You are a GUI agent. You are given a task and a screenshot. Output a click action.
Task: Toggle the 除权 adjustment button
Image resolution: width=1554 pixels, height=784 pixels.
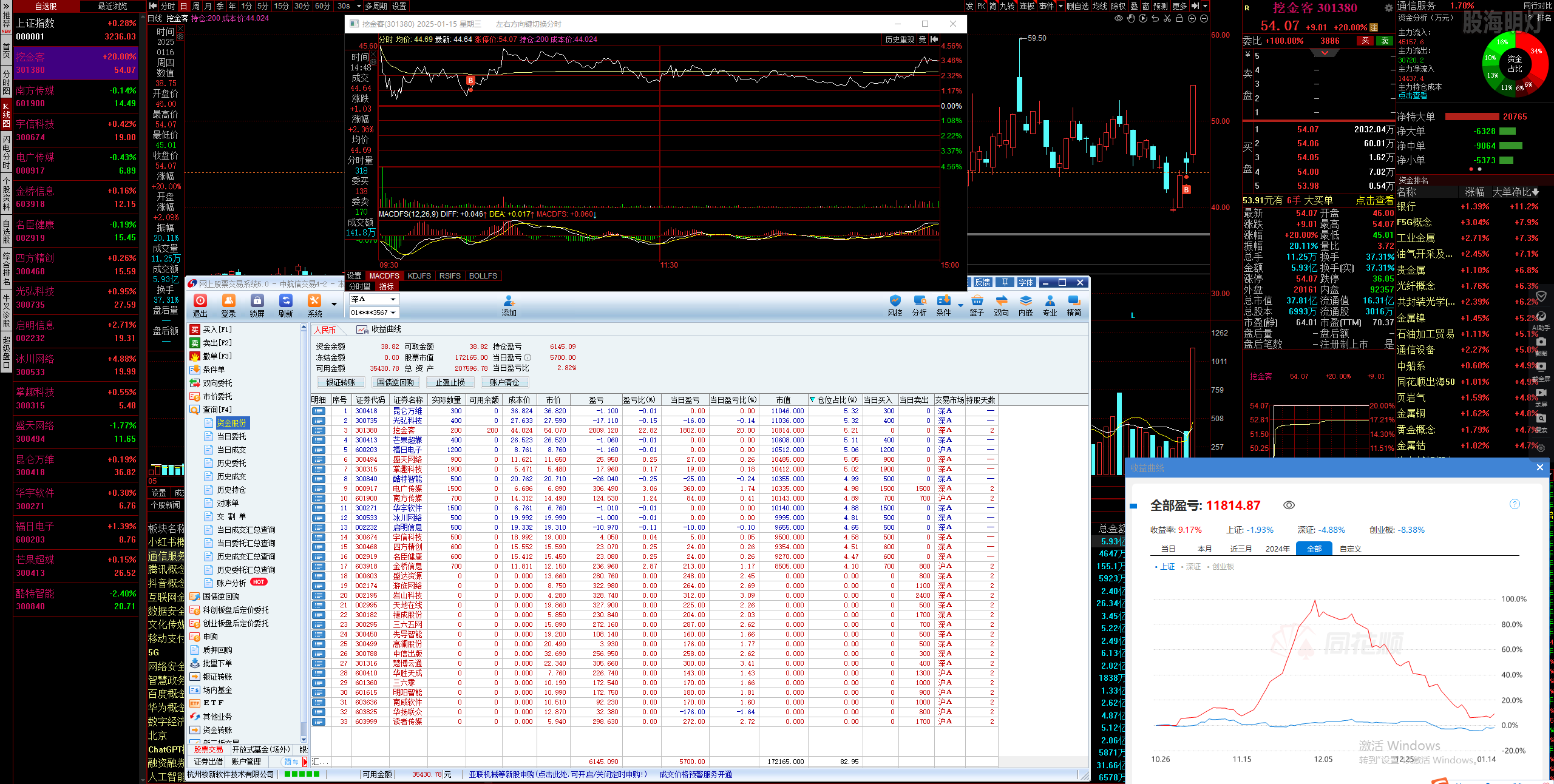(x=1118, y=6)
